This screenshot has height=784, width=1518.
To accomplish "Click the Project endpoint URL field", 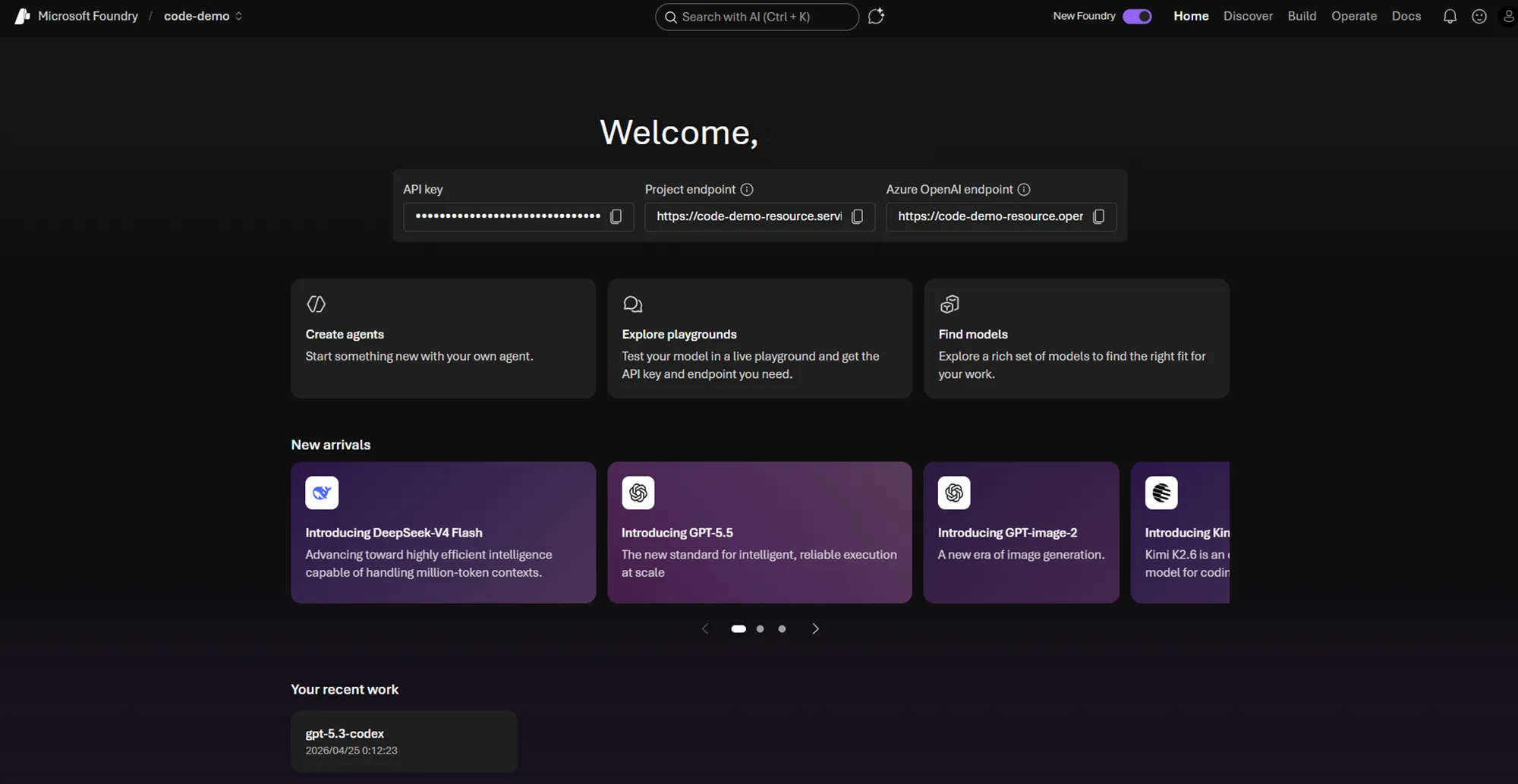I will 760,216.
